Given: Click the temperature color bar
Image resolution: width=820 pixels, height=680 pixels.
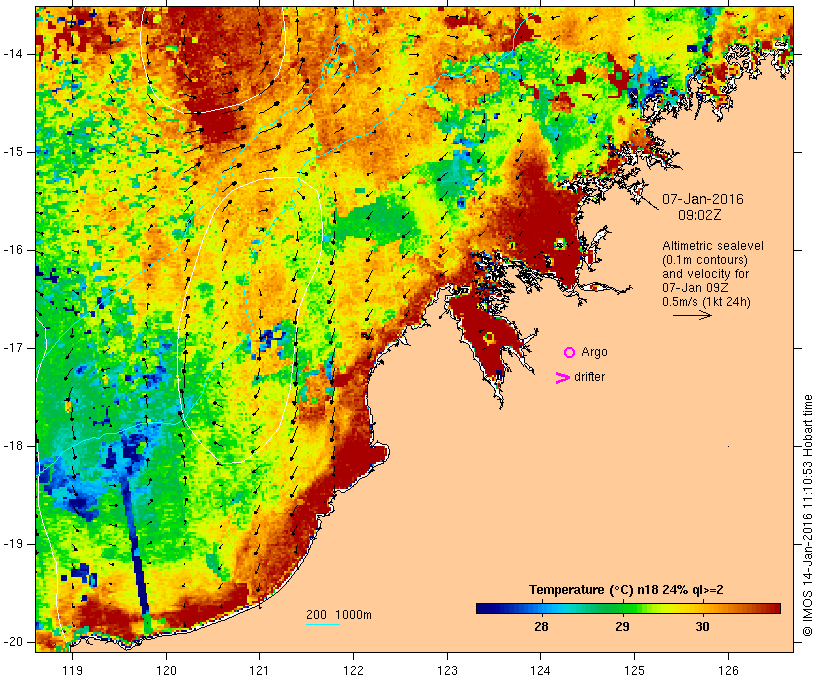Looking at the screenshot, I should click(x=628, y=608).
